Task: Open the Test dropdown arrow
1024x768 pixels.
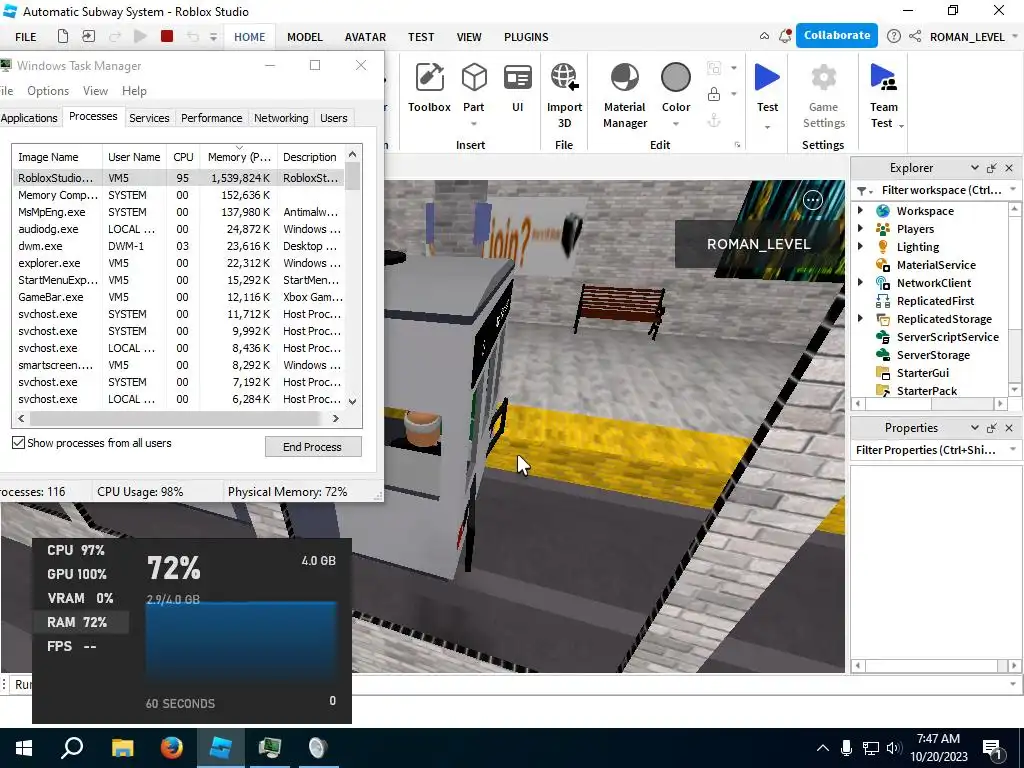Action: (767, 127)
